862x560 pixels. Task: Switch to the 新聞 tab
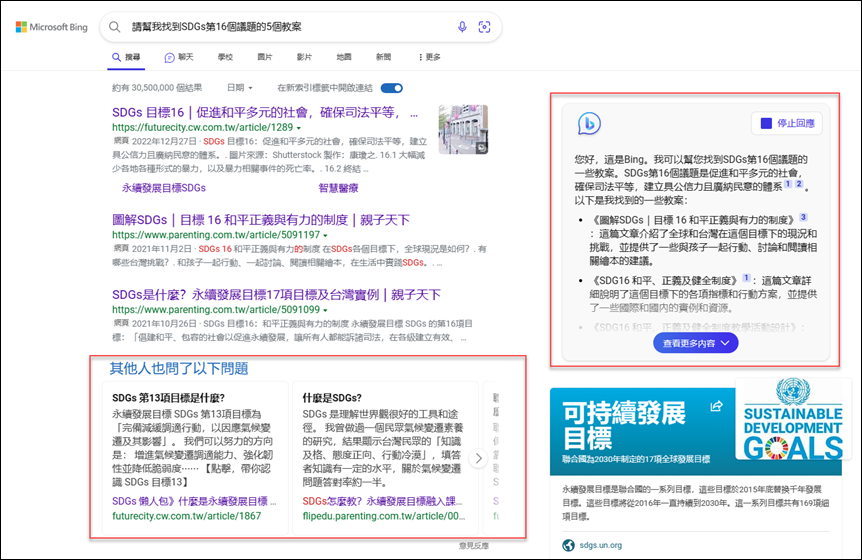click(383, 57)
